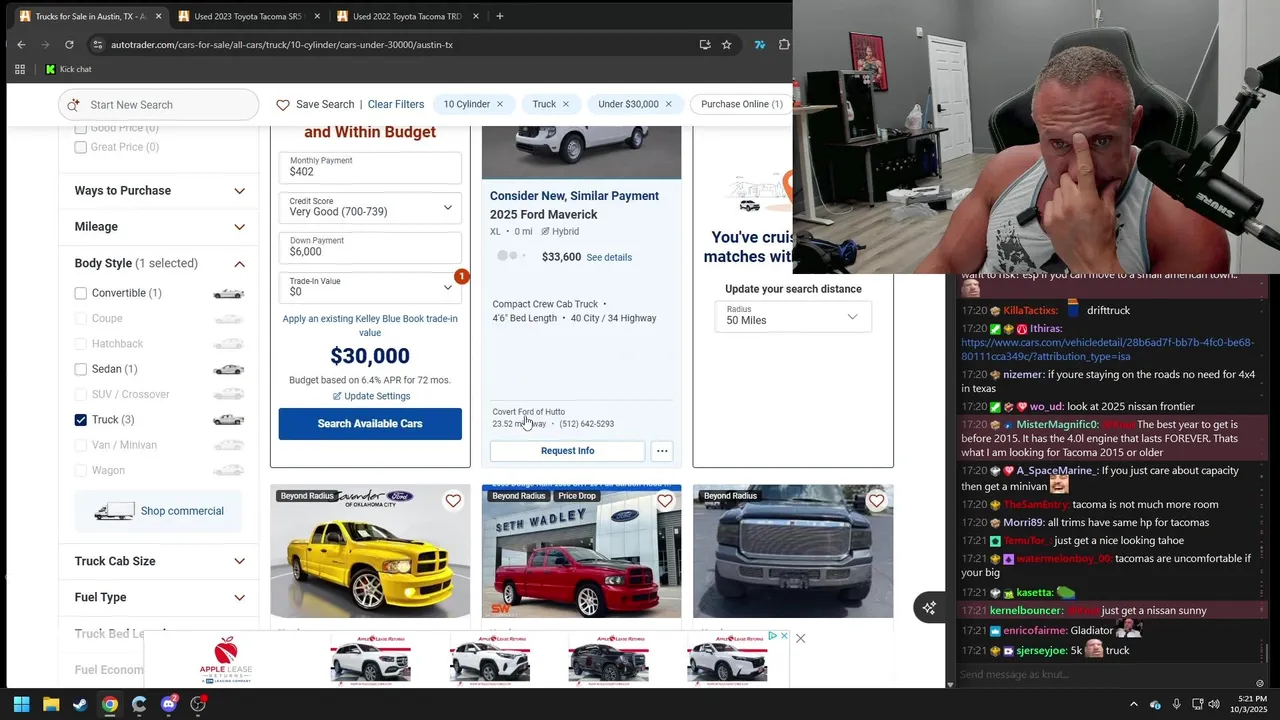Expand the Mileage filter section
Image resolution: width=1280 pixels, height=720 pixels.
tap(160, 227)
